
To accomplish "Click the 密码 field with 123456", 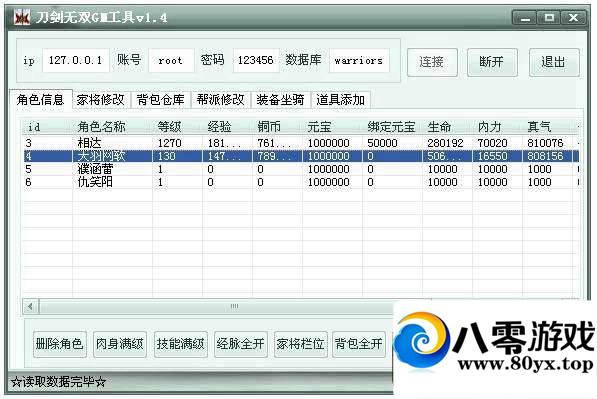I will tap(255, 60).
